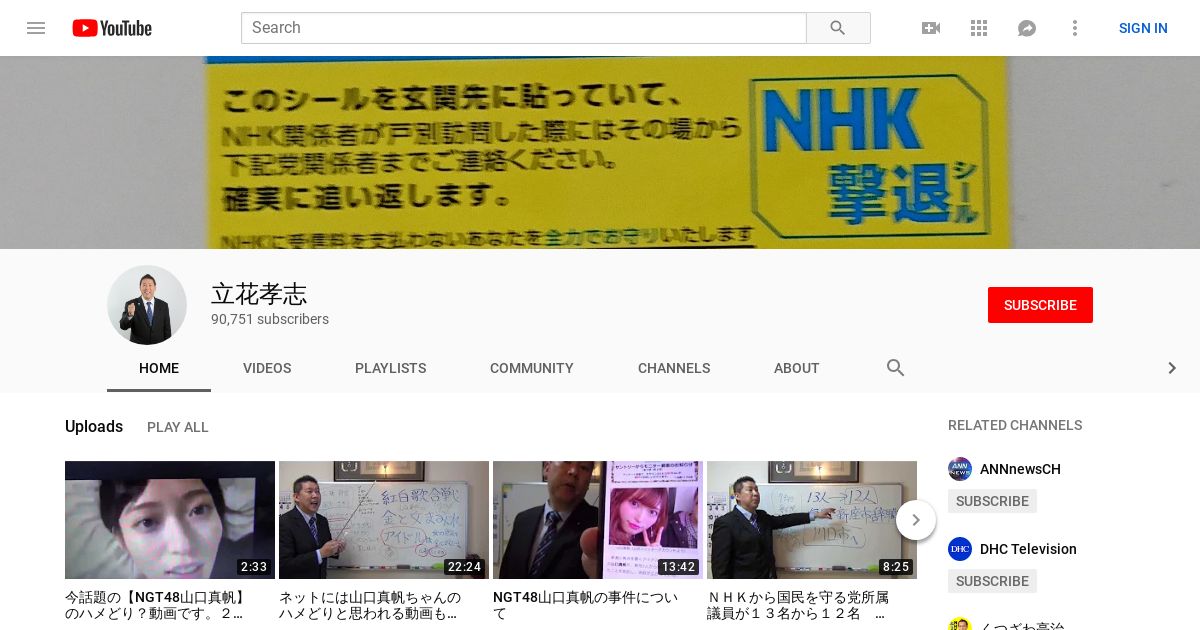
Task: Click 90,751 subscribers text
Action: click(x=270, y=319)
